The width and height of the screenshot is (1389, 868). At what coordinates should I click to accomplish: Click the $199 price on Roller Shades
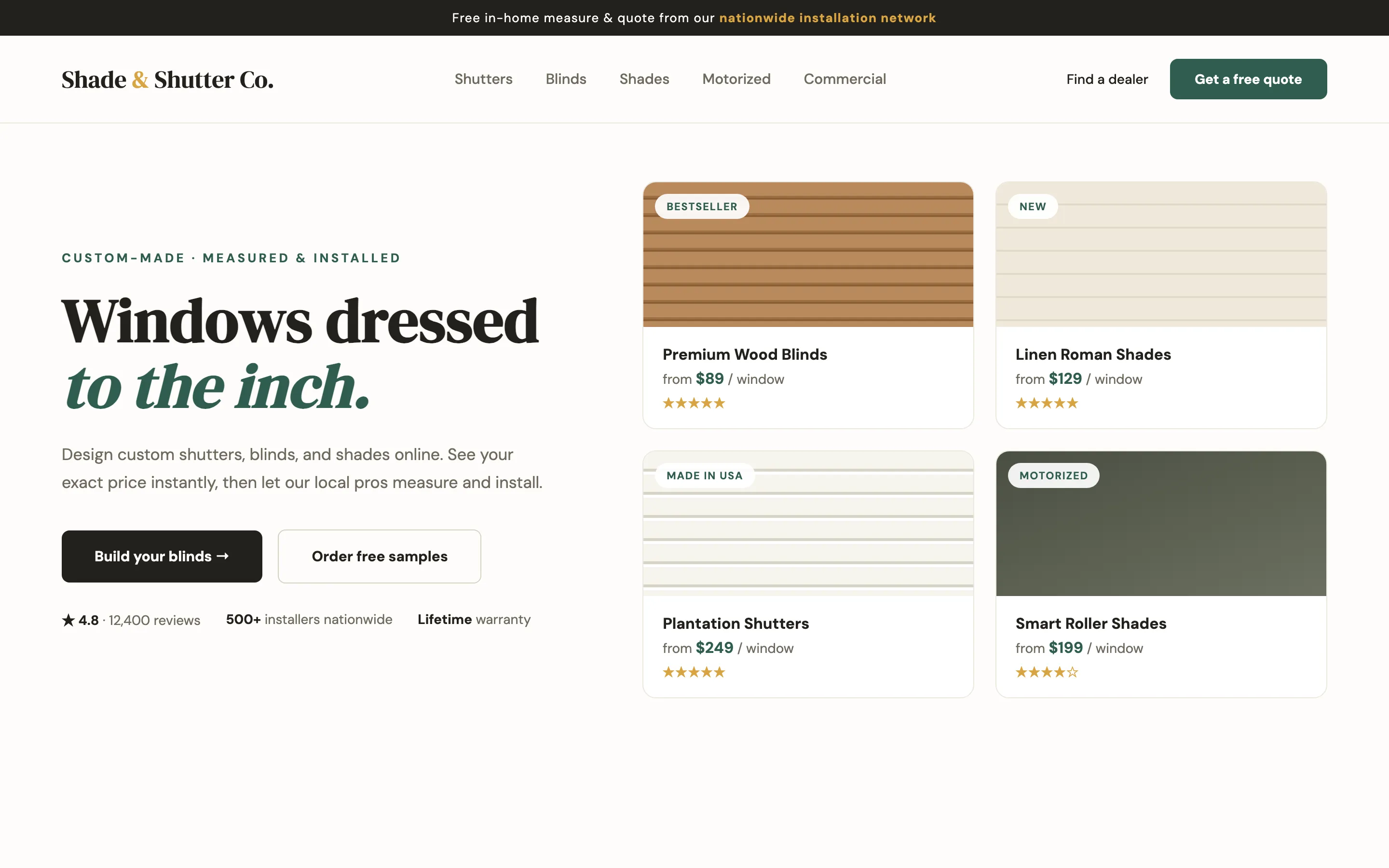pyautogui.click(x=1065, y=648)
